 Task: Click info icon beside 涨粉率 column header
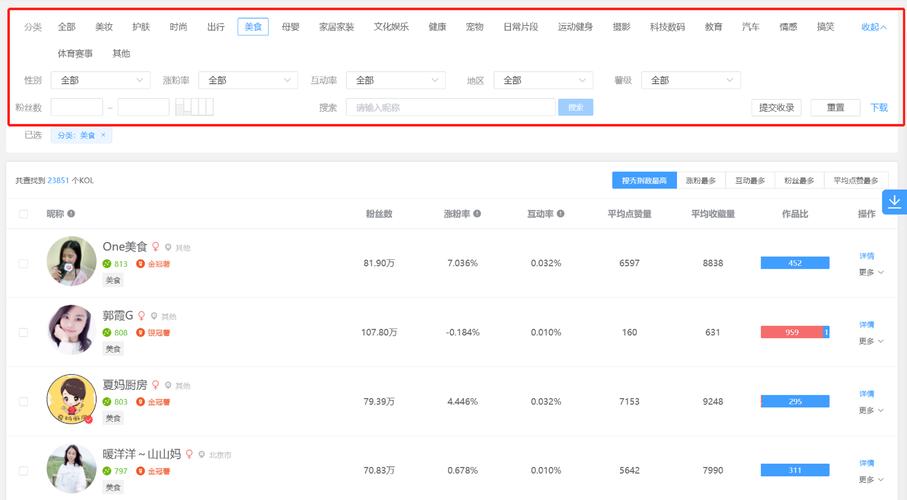[x=477, y=214]
